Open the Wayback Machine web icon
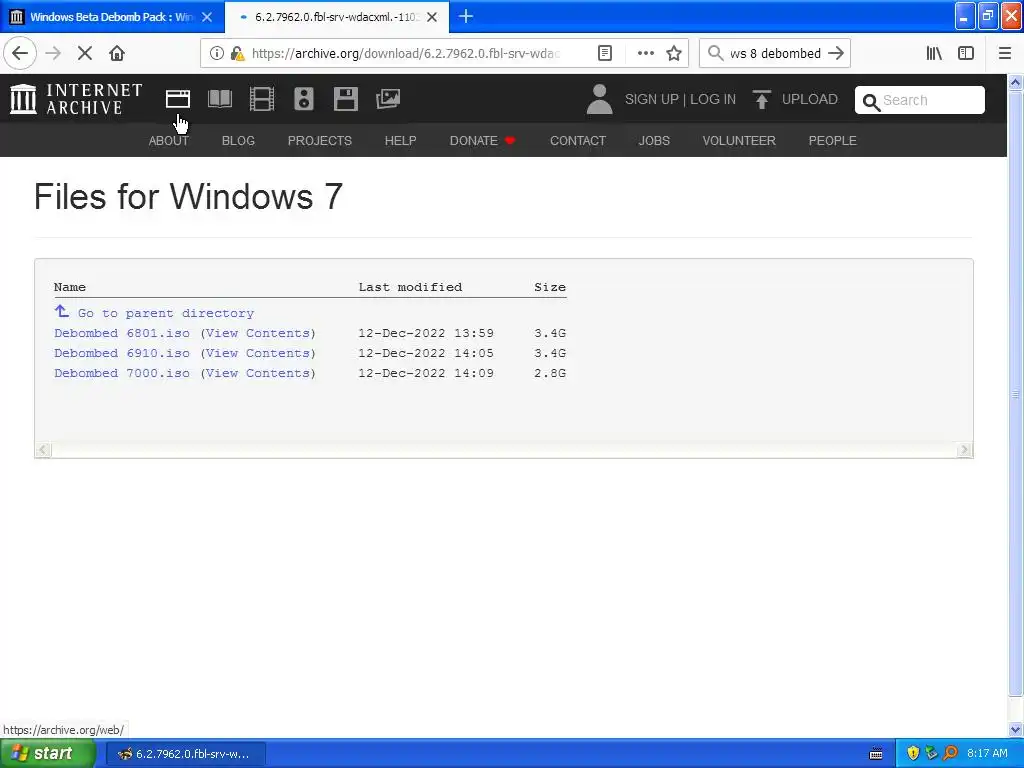Viewport: 1024px width, 768px height. pos(178,99)
